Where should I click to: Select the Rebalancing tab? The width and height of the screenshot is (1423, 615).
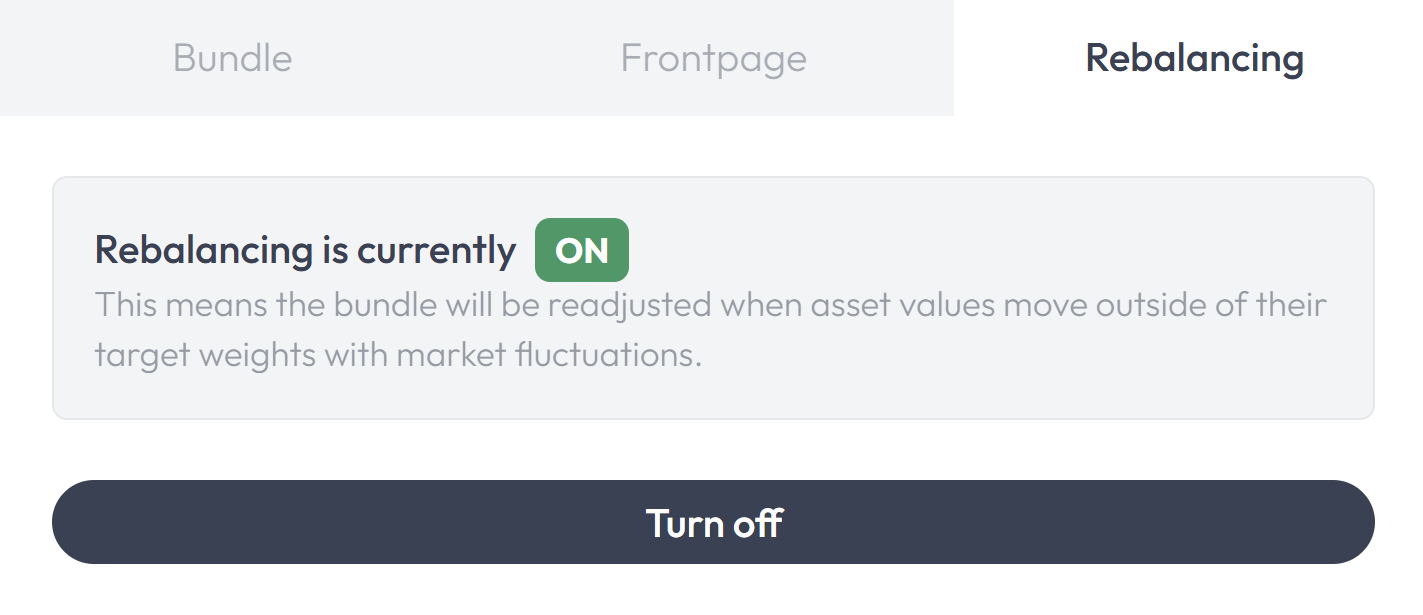click(x=1194, y=58)
